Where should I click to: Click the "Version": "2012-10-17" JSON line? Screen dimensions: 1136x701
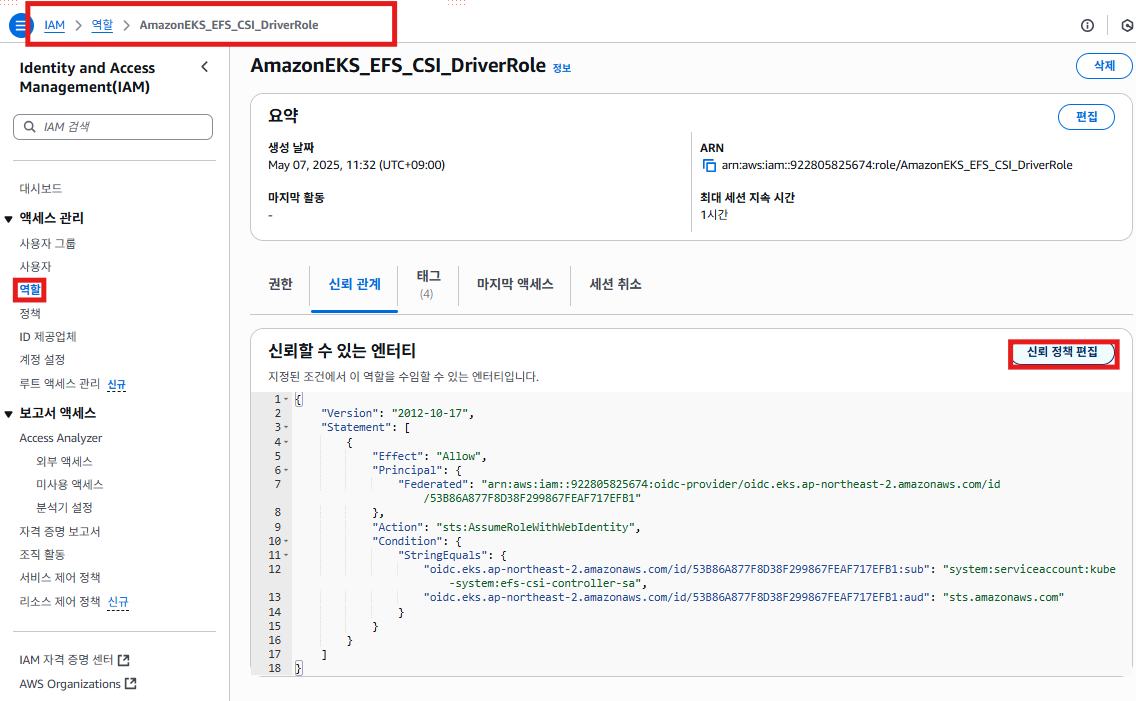pos(397,414)
